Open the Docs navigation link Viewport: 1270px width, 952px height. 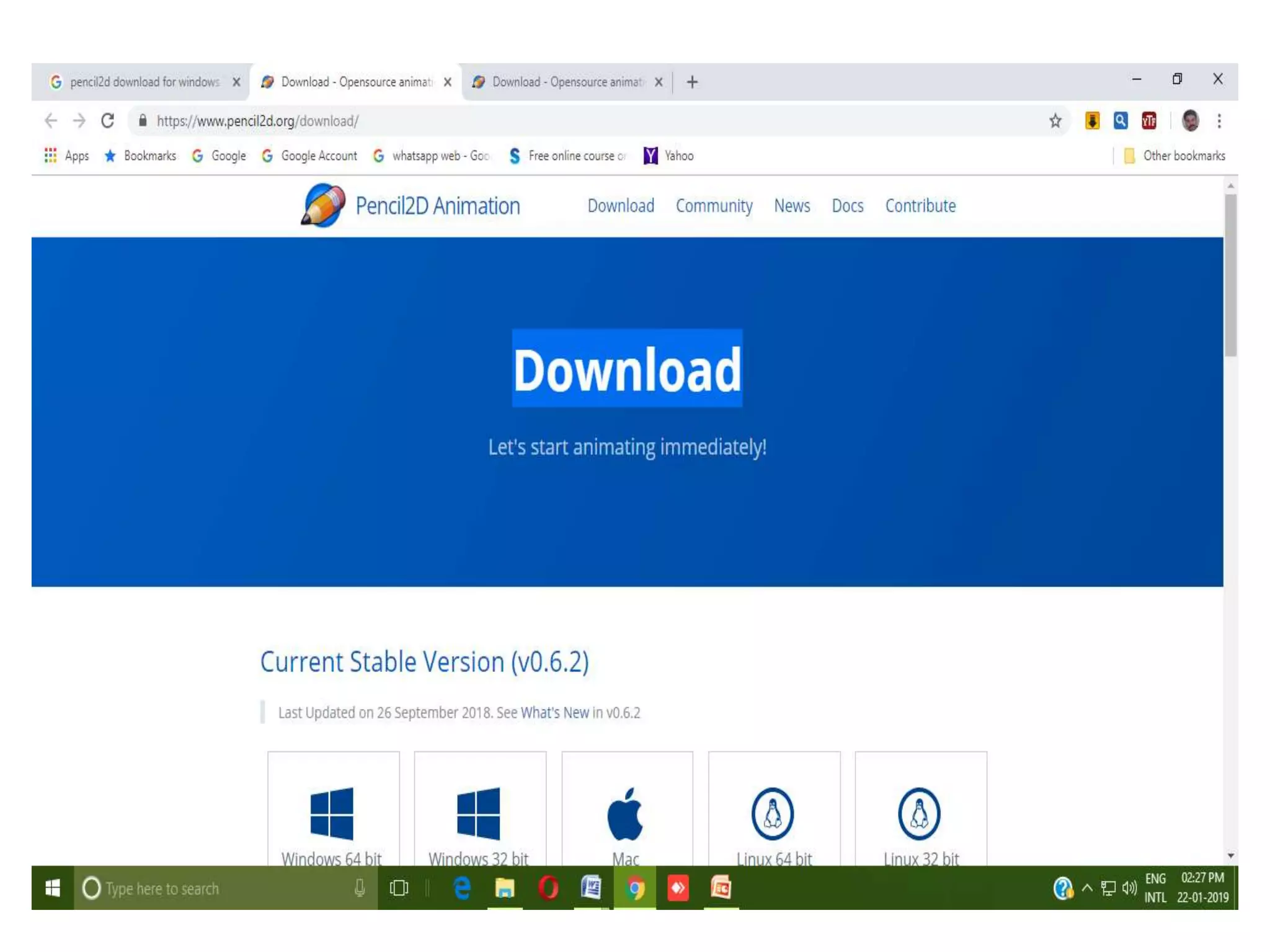(847, 206)
